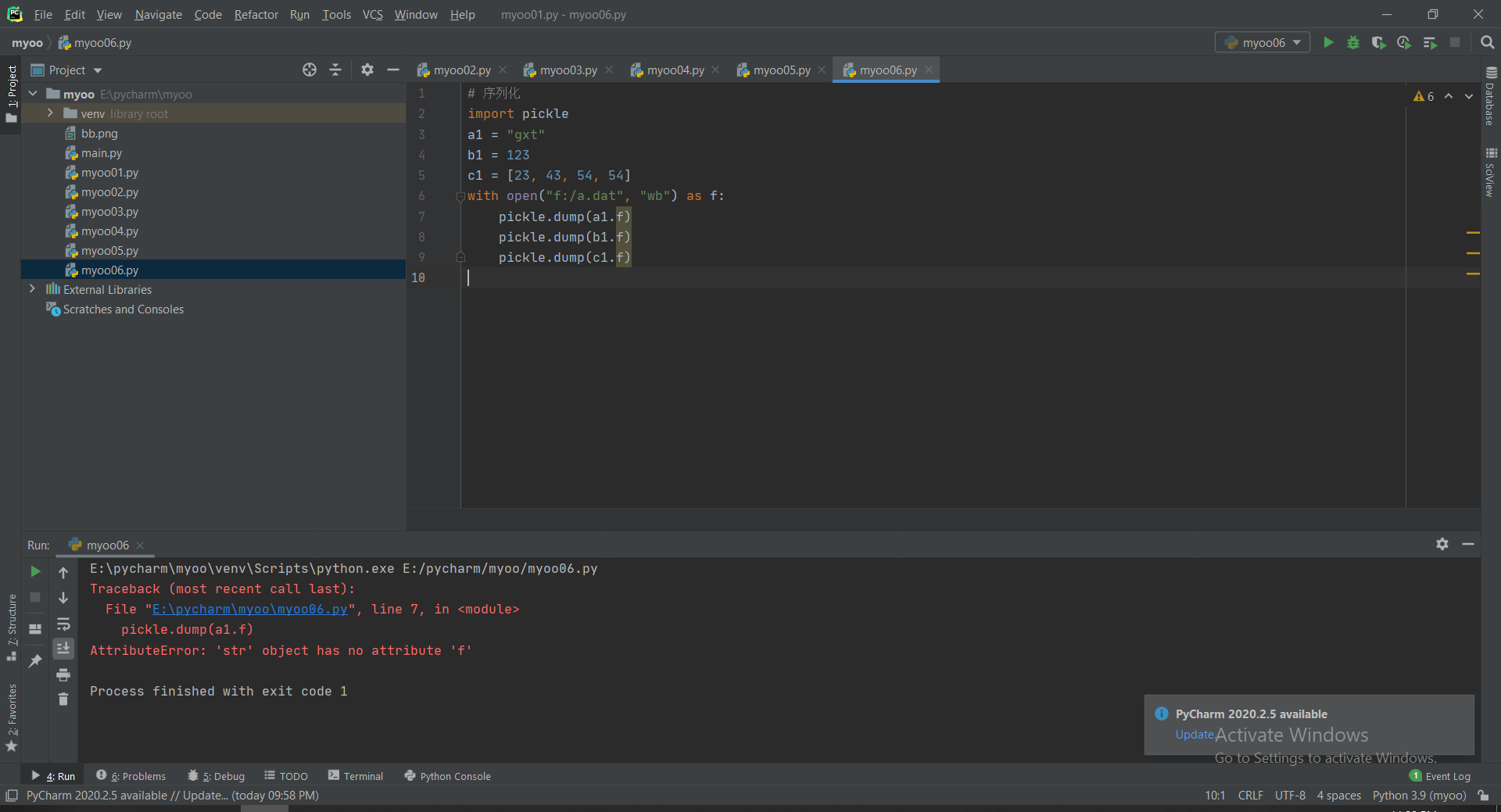This screenshot has height=812, width=1501.
Task: Hide the Project tool window
Action: click(393, 70)
